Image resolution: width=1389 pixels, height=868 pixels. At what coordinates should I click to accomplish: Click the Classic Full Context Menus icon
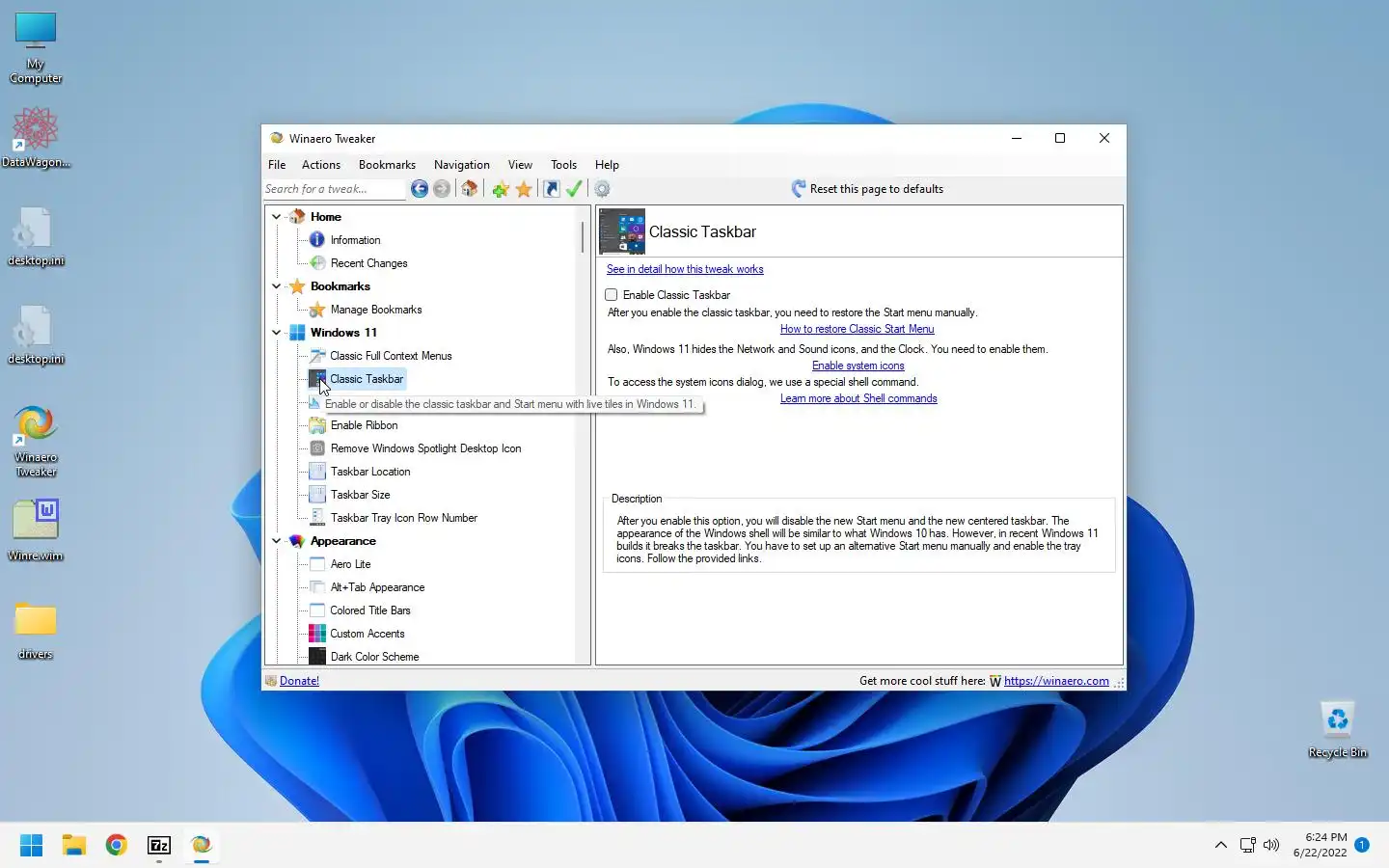pyautogui.click(x=317, y=356)
